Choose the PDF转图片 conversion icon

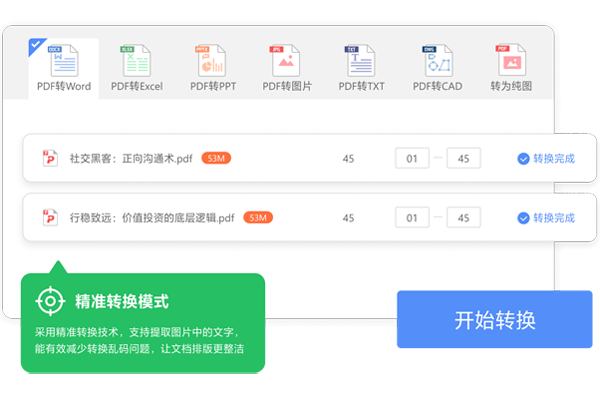[286, 62]
